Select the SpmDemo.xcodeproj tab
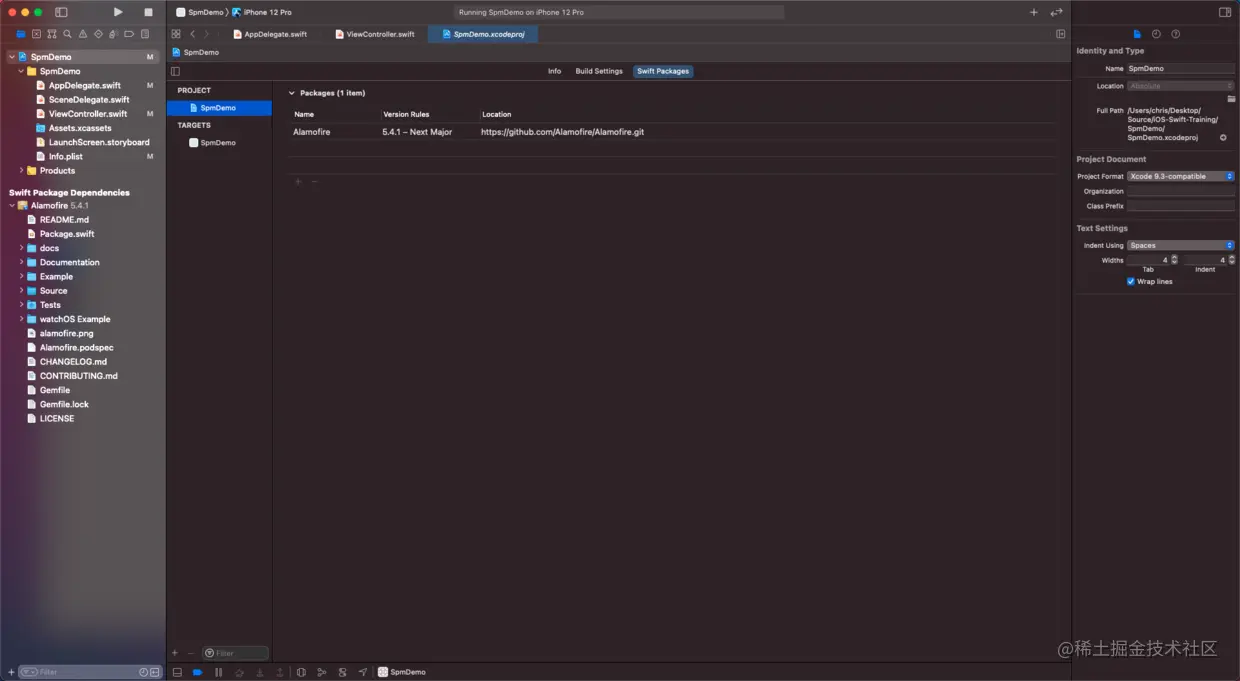This screenshot has height=681, width=1240. (483, 34)
